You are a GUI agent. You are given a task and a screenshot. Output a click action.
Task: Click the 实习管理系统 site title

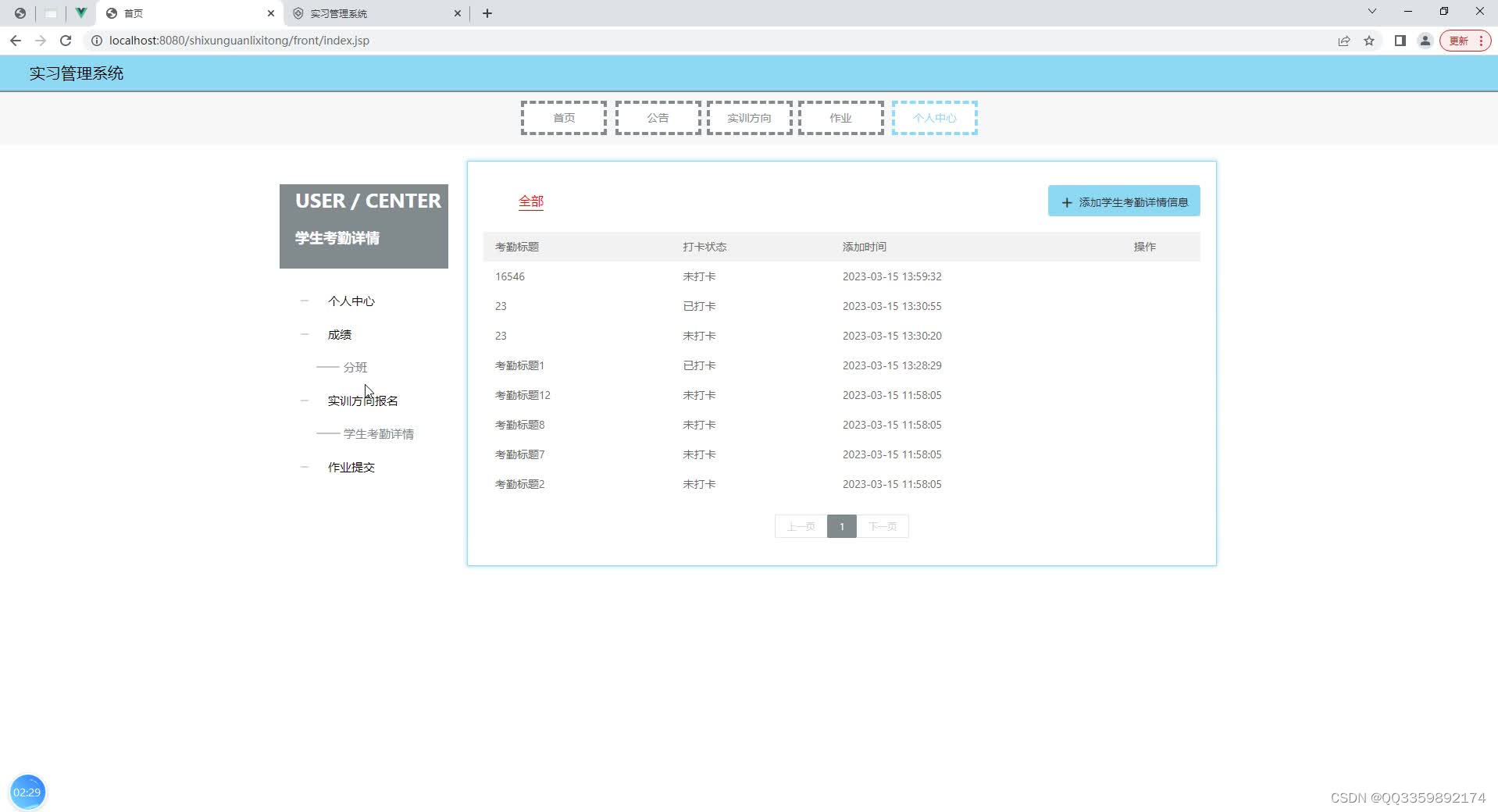point(77,73)
